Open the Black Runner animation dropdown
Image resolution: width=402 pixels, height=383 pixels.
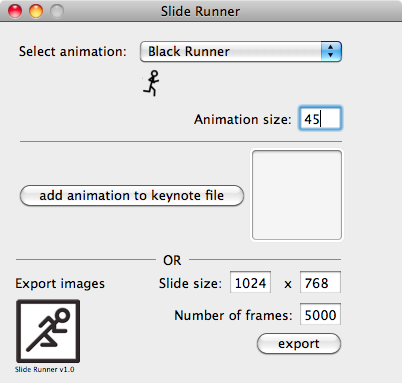[x=241, y=52]
